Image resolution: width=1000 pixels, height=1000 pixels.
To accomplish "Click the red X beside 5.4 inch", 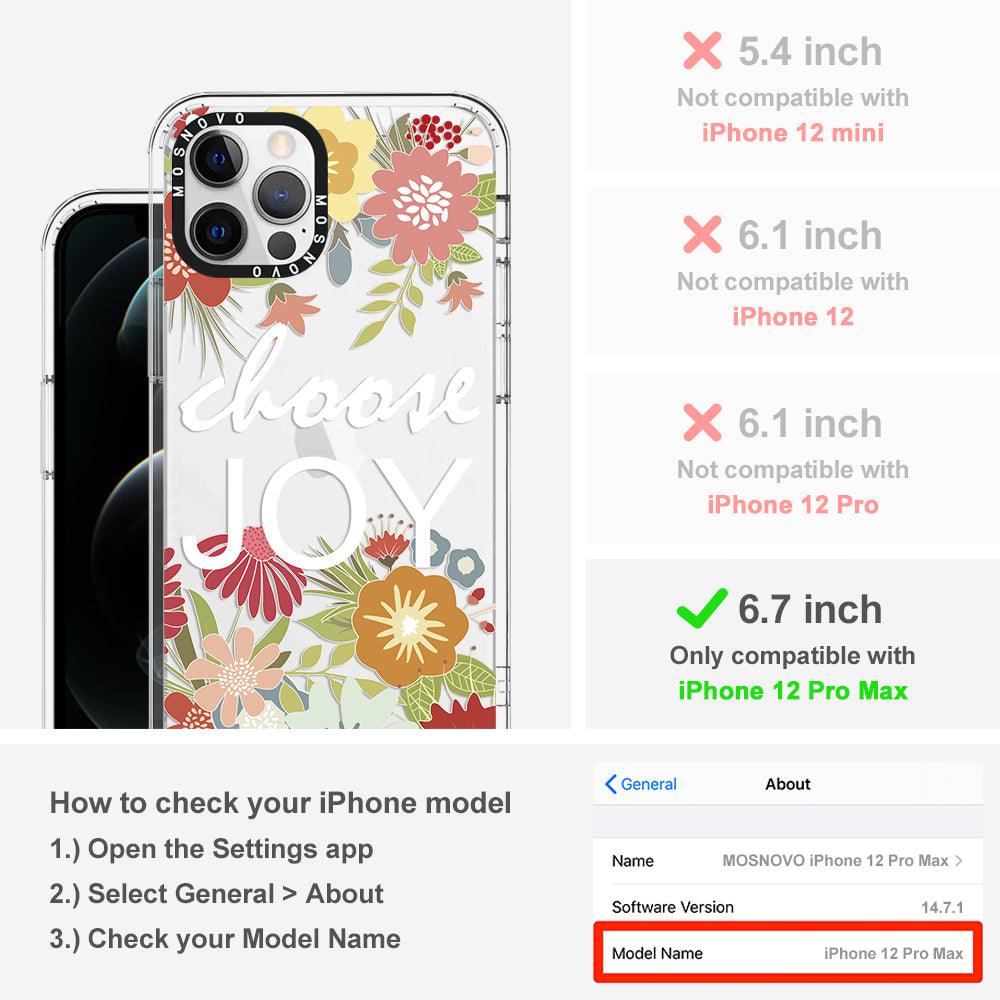I will click(702, 50).
